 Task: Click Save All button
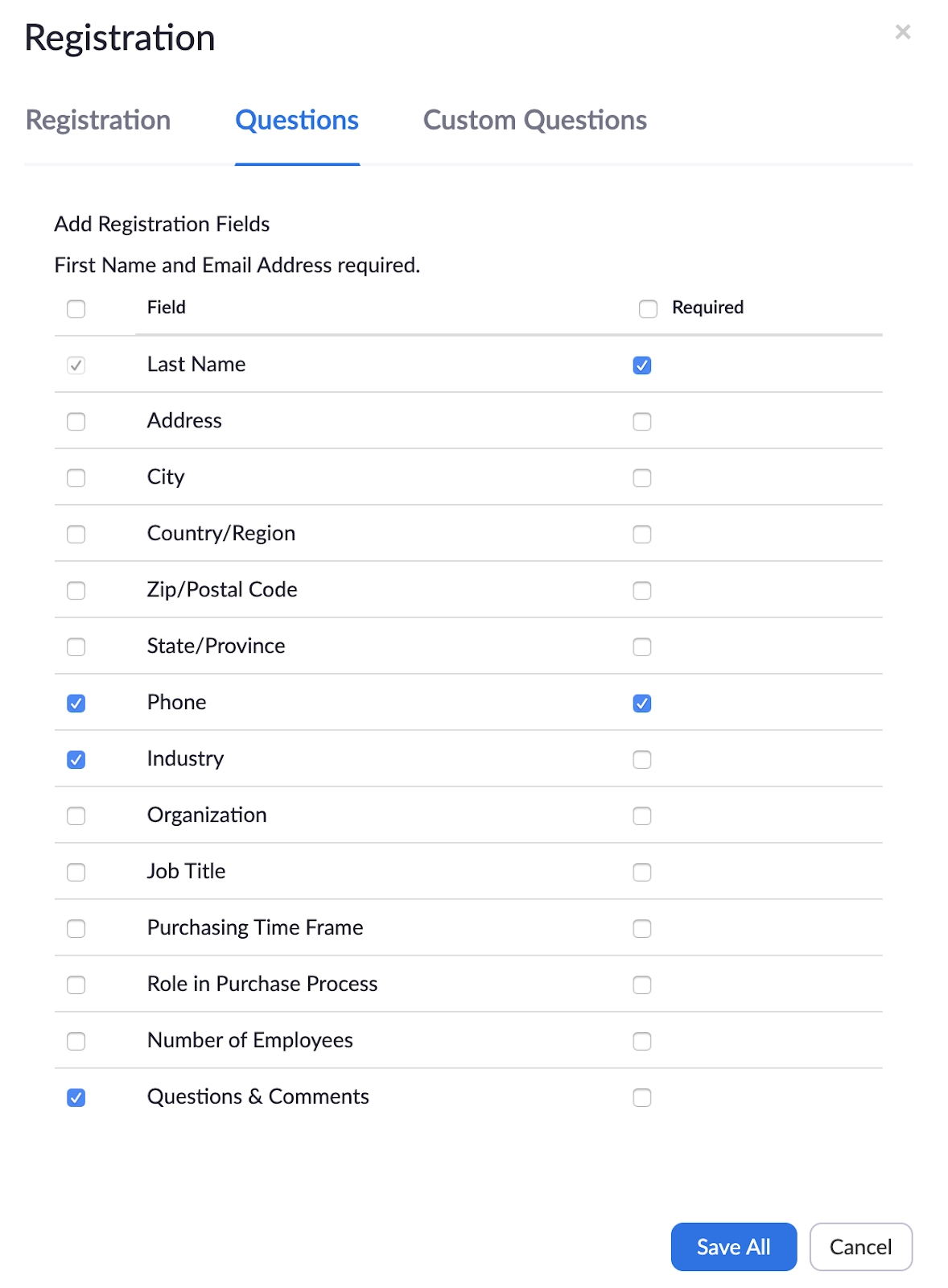(733, 1247)
